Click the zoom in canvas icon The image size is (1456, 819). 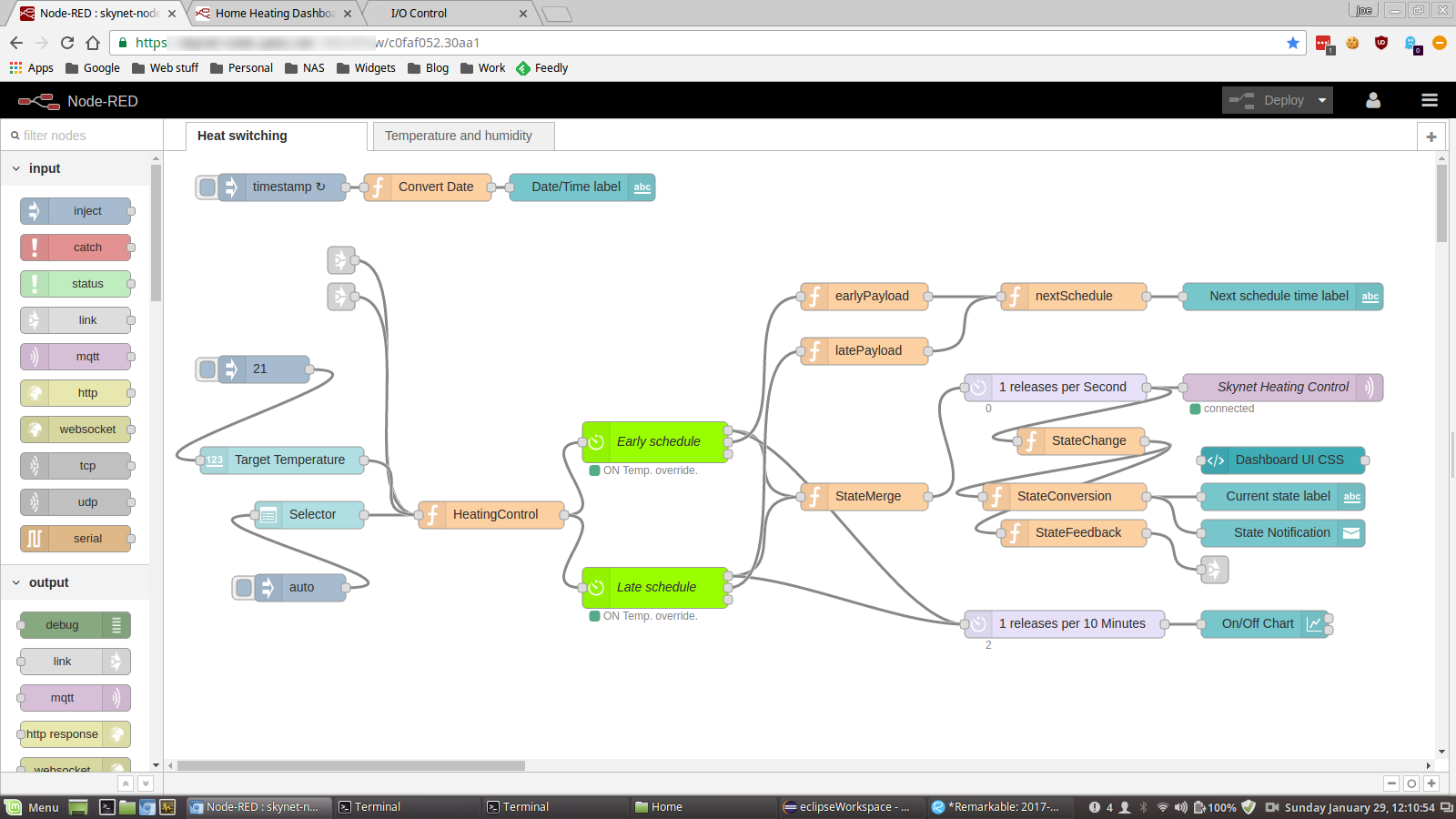pyautogui.click(x=1431, y=784)
